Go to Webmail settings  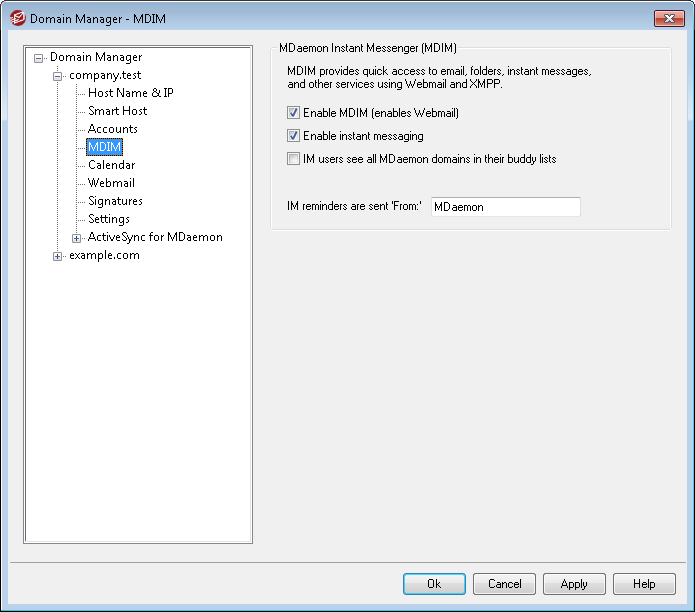(111, 183)
